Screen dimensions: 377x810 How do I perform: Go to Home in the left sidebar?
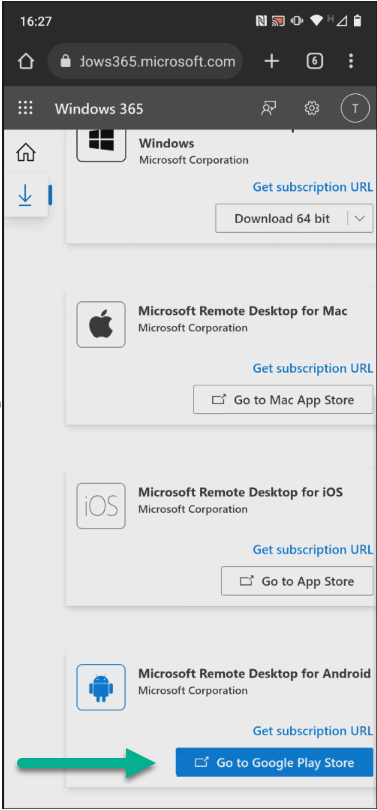click(x=26, y=152)
